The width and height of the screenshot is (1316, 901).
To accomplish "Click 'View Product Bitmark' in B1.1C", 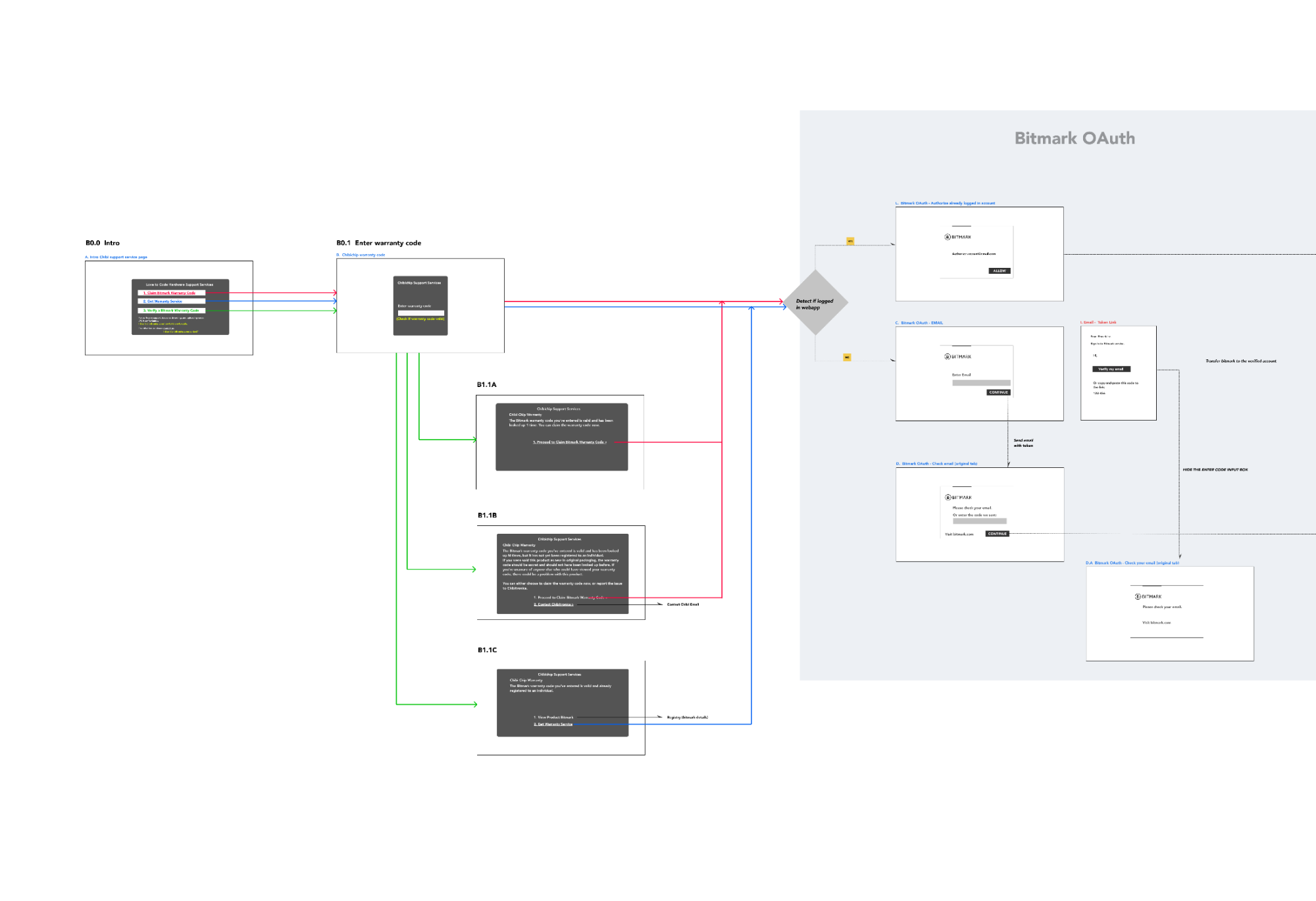I will (x=553, y=717).
